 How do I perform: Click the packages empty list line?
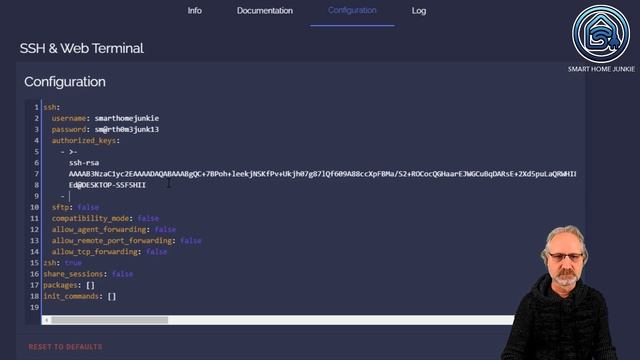pos(69,285)
